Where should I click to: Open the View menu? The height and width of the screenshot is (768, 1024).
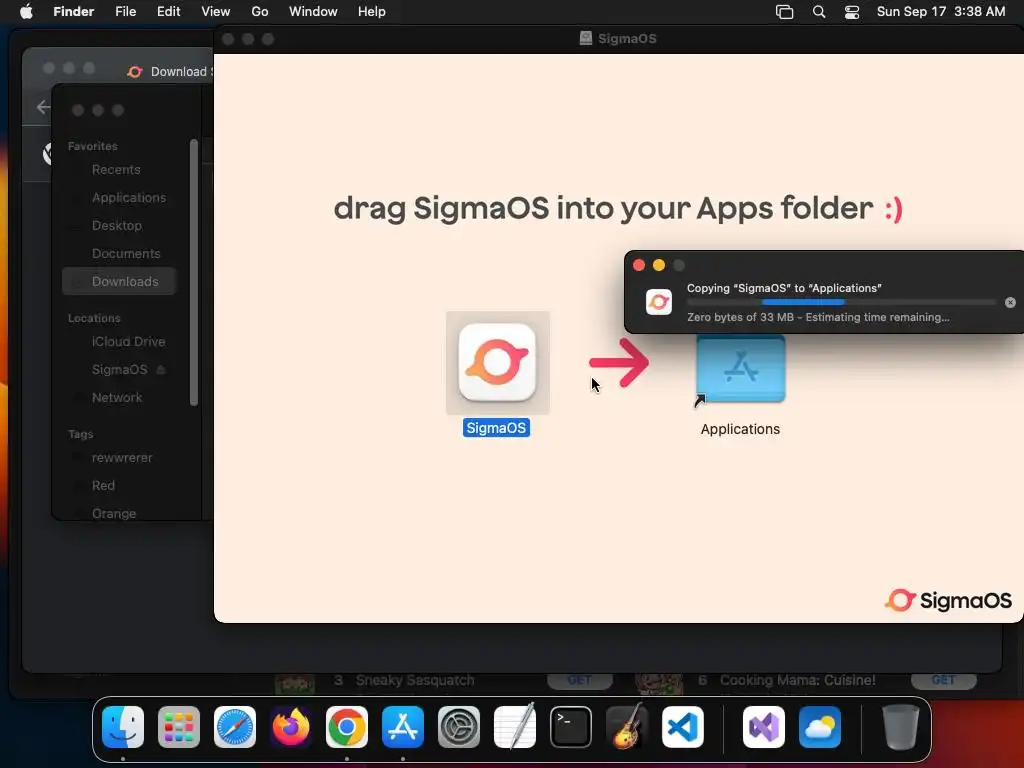(216, 12)
